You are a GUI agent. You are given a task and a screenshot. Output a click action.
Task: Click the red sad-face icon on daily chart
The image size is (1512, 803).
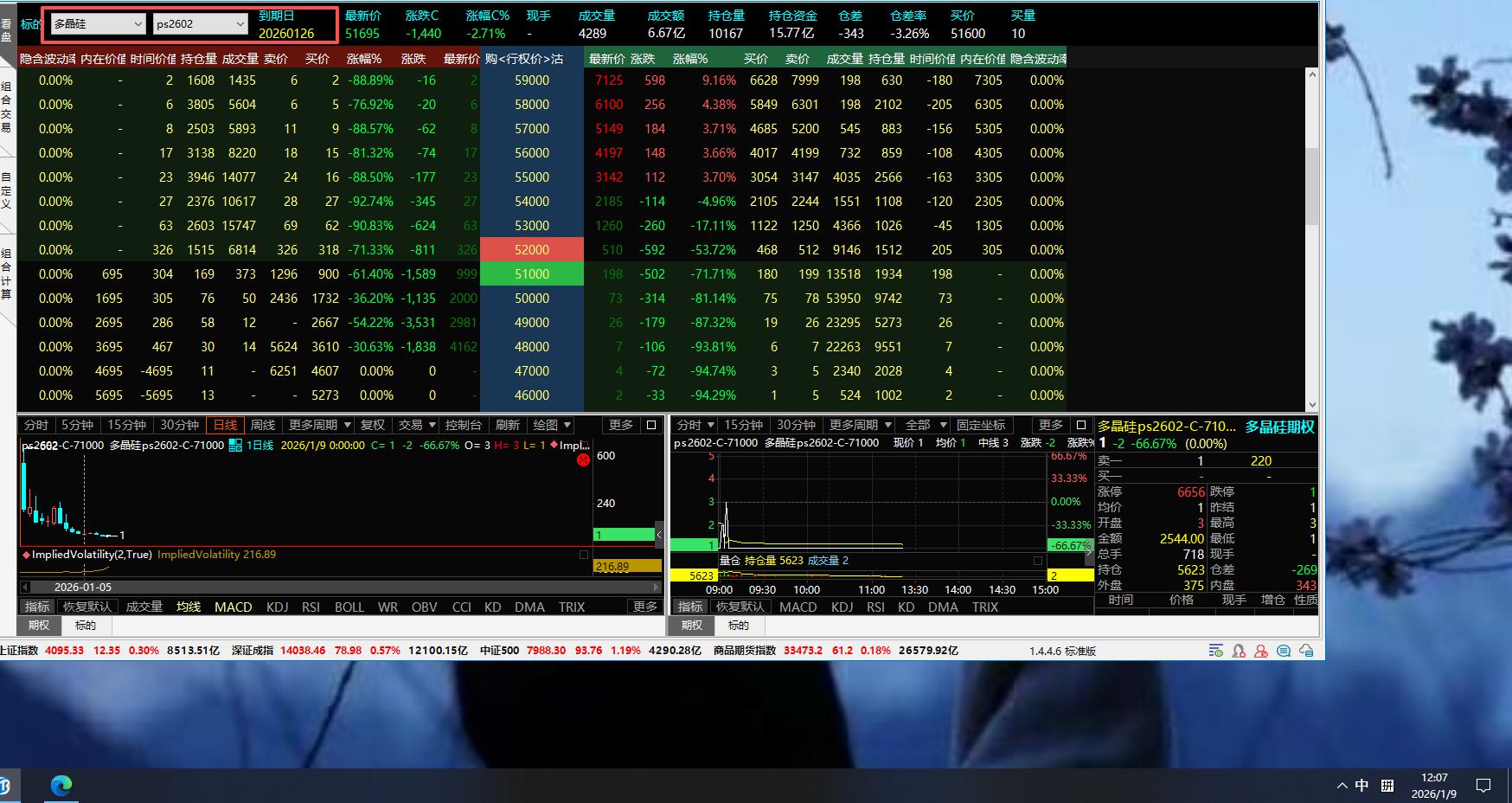pyautogui.click(x=583, y=459)
